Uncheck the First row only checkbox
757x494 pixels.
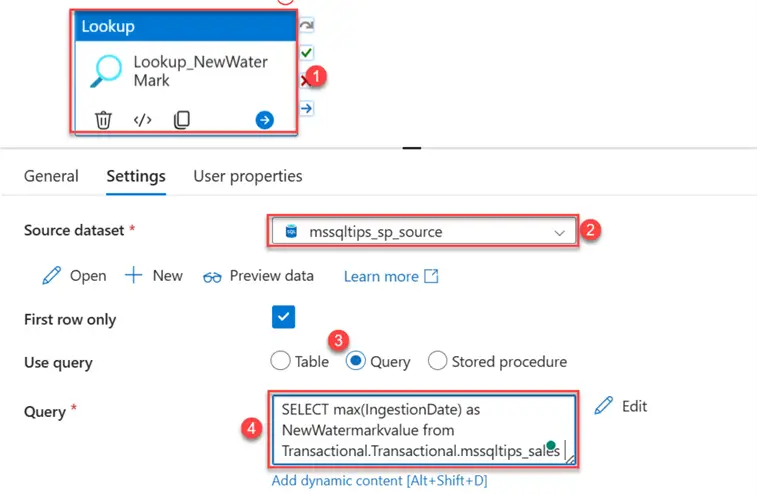pyautogui.click(x=283, y=318)
